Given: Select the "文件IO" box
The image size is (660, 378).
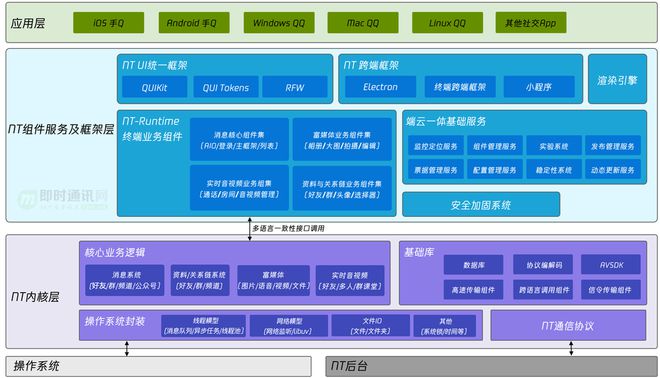Looking at the screenshot, I should pos(371,326).
